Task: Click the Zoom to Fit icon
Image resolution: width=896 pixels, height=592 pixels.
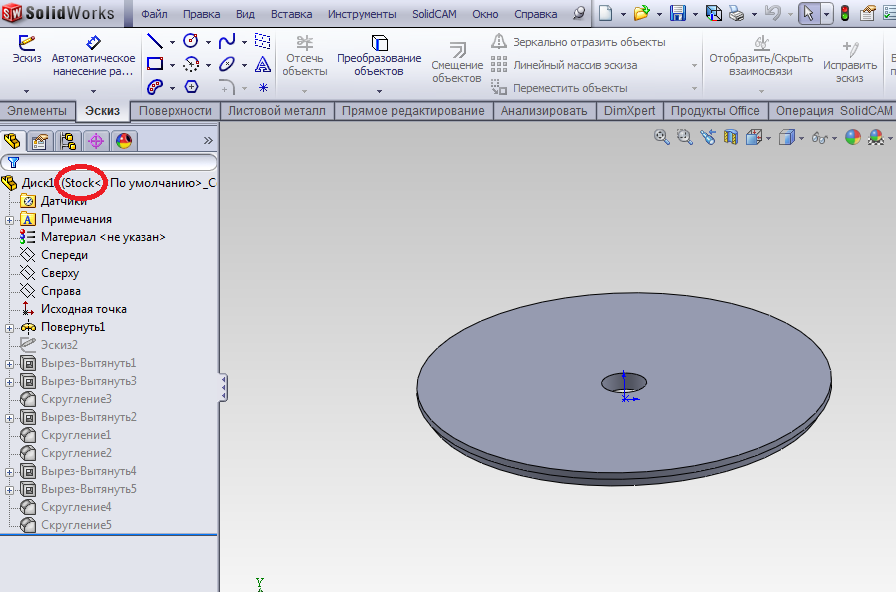Action: point(661,137)
